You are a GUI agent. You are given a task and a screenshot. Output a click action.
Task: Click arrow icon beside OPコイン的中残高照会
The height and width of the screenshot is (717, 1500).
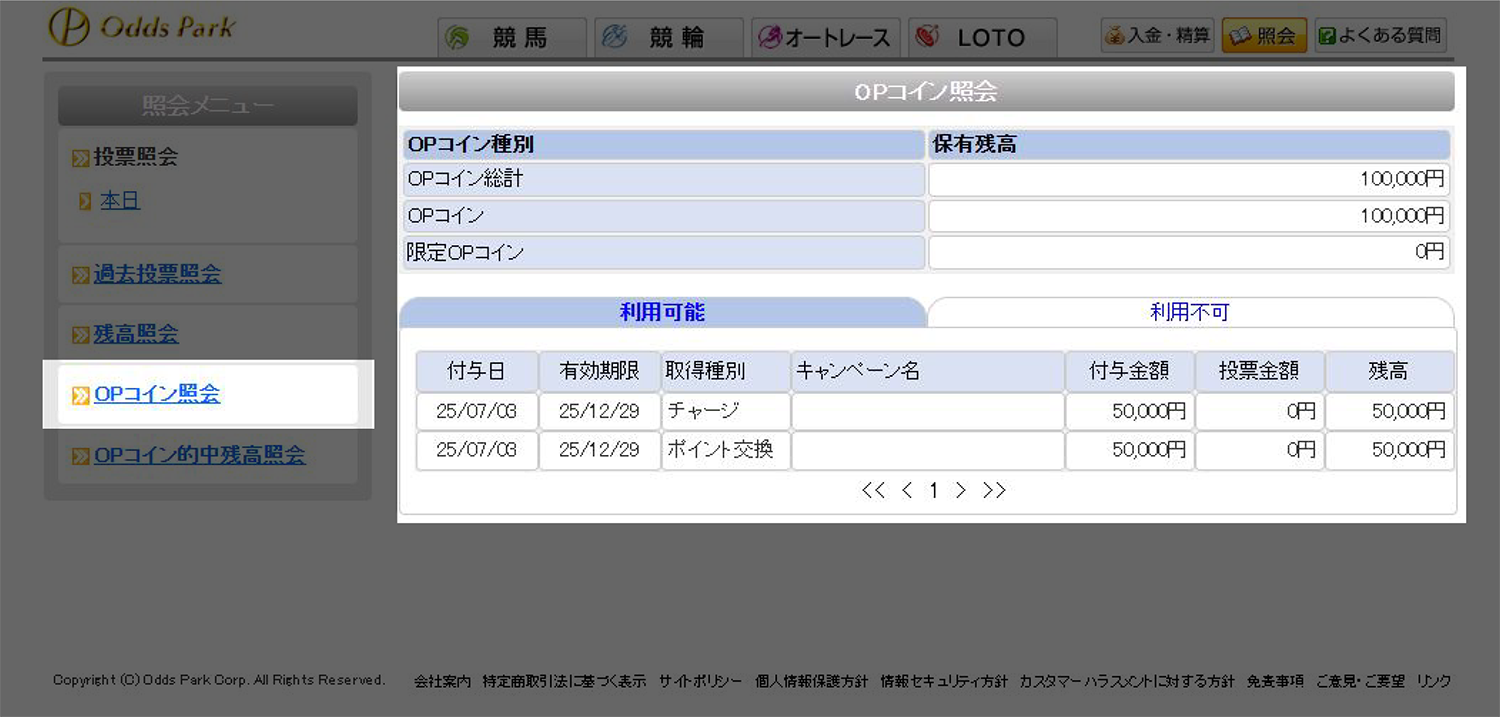(81, 457)
